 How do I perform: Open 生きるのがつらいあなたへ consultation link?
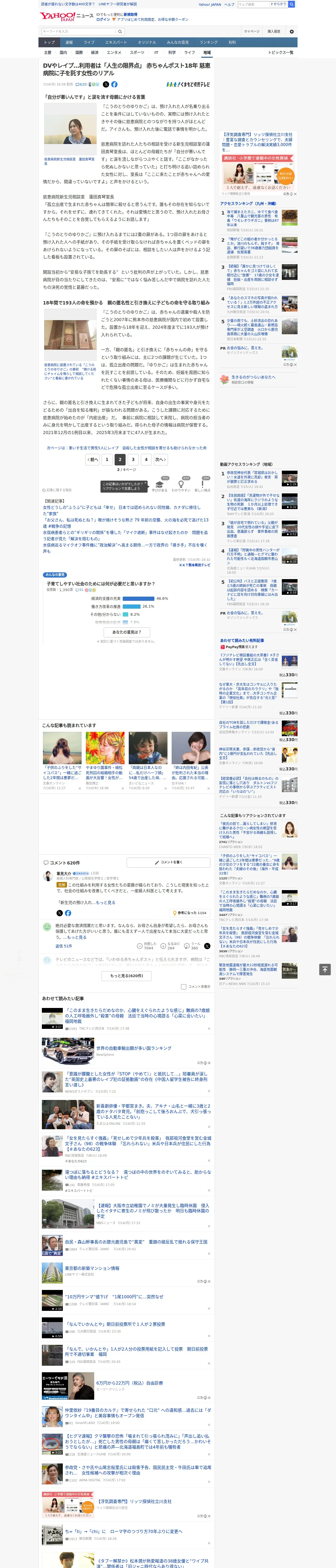click(253, 377)
